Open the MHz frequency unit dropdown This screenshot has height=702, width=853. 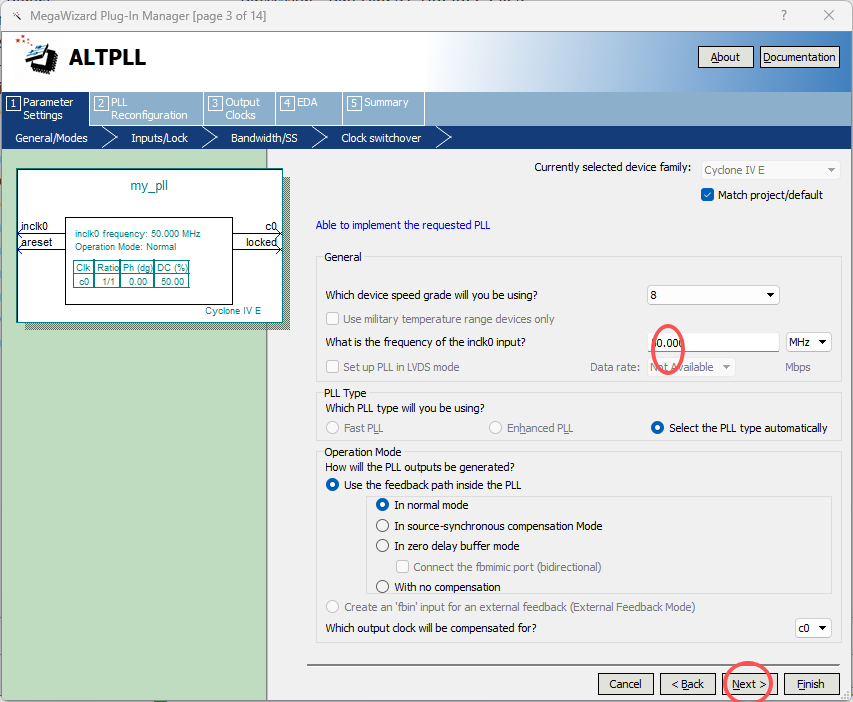point(809,342)
